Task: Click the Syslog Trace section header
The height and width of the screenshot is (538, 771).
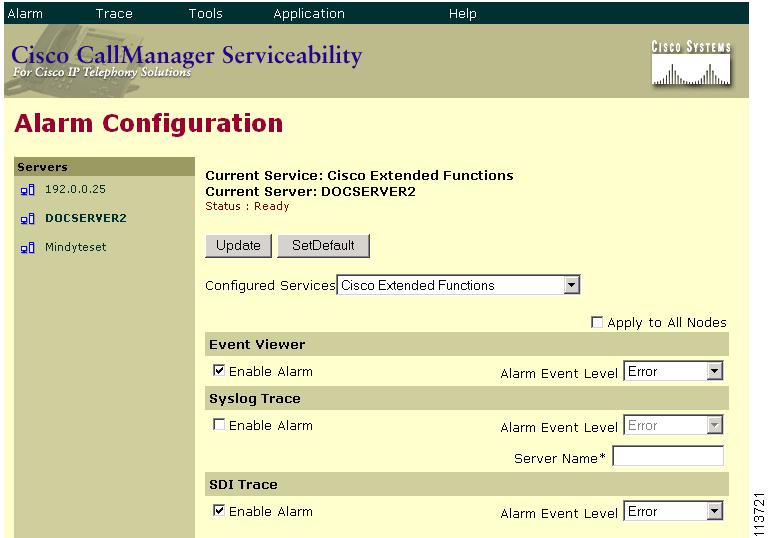Action: tap(467, 398)
